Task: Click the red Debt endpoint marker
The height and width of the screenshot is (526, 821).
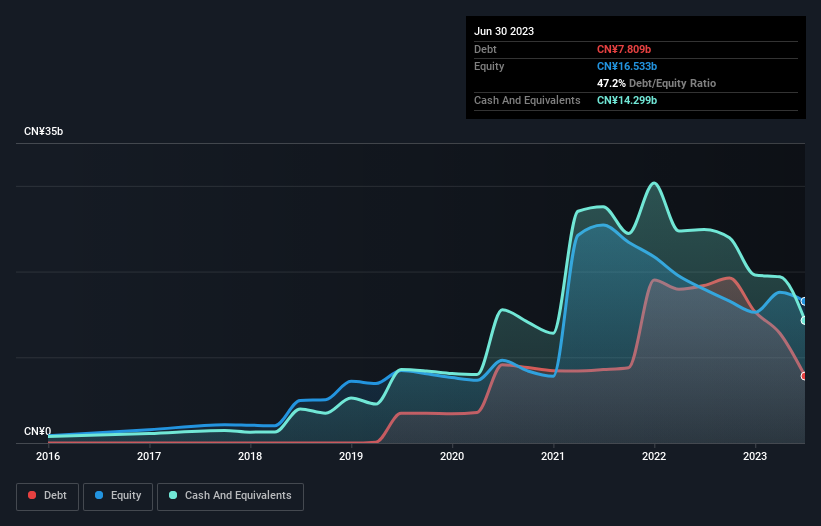Action: click(x=804, y=376)
